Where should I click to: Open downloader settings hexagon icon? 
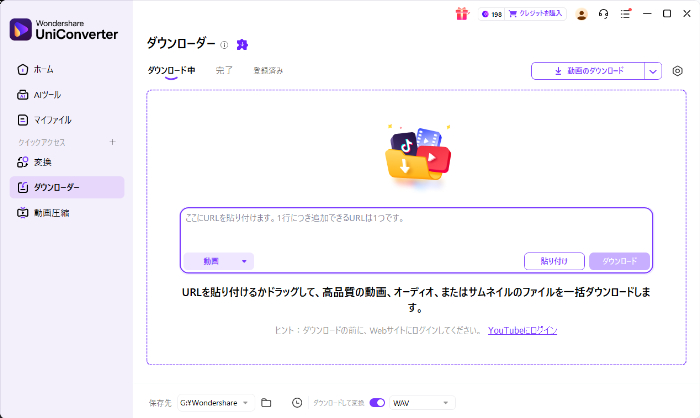click(677, 71)
